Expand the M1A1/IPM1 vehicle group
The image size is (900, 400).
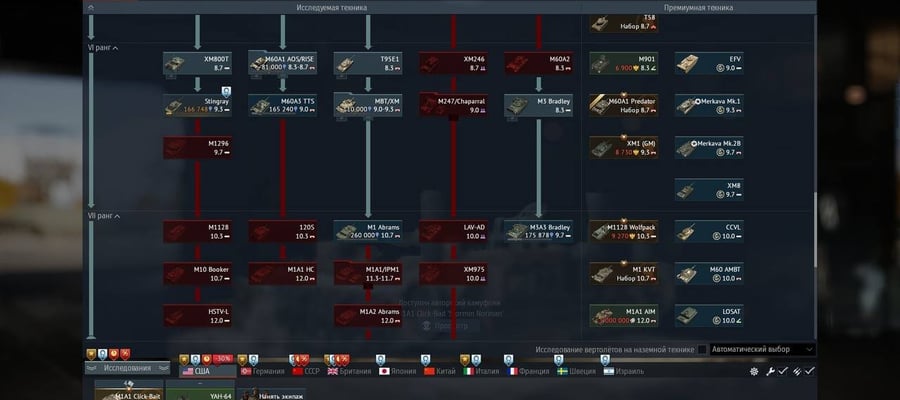[368, 274]
